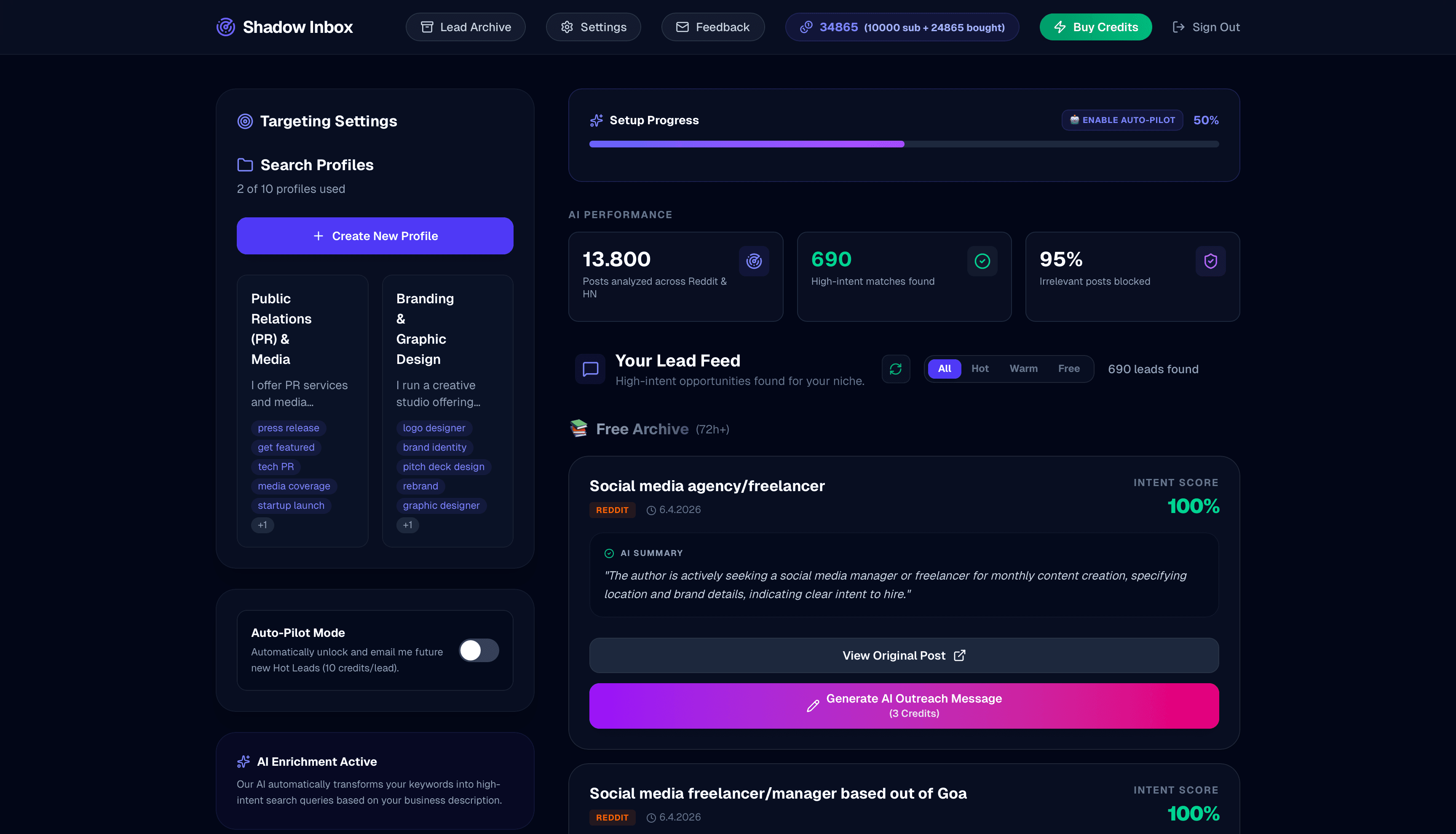Expand +1 keywords on Branding profile
1456x834 pixels.
pyautogui.click(x=407, y=525)
